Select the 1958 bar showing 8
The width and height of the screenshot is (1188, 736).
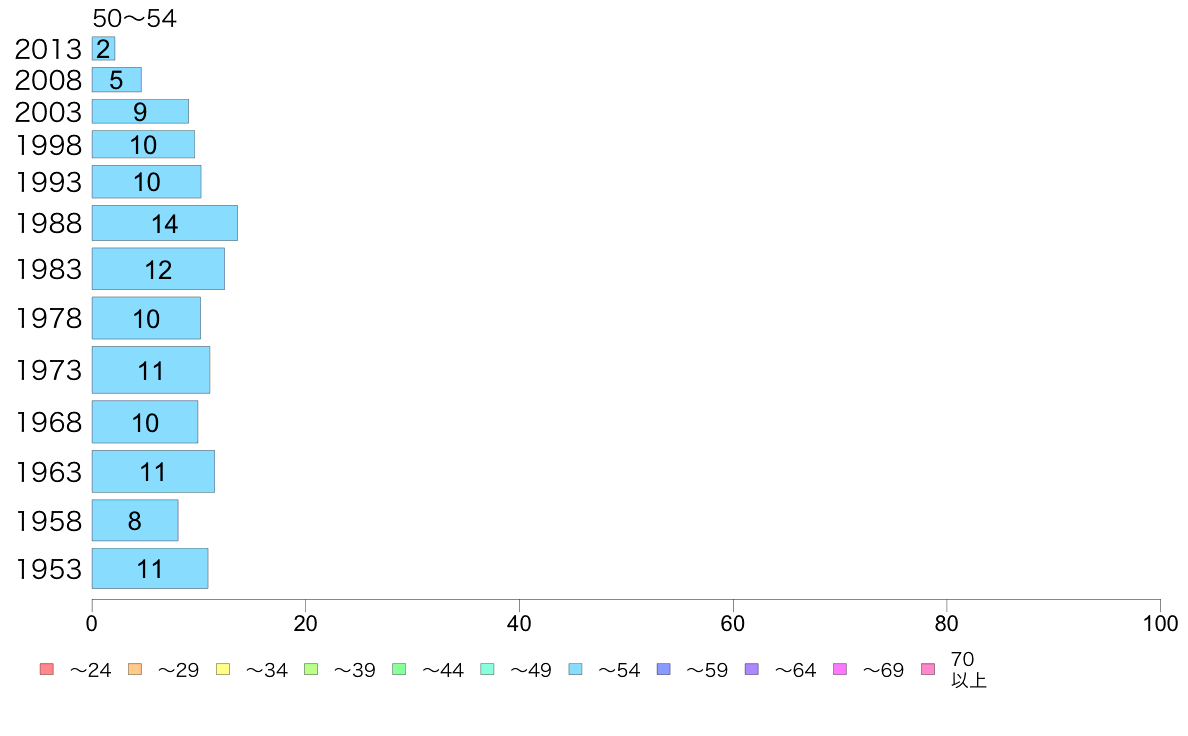click(135, 521)
